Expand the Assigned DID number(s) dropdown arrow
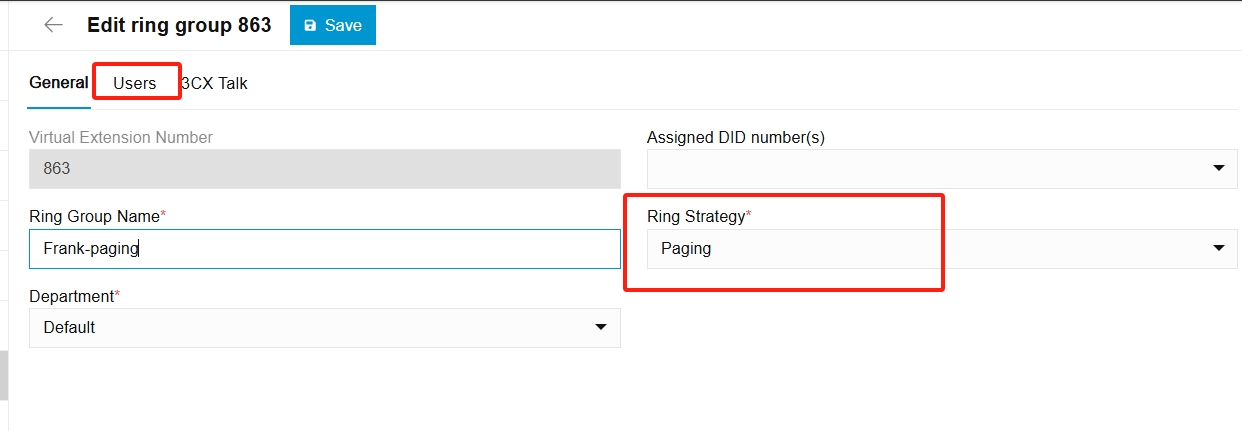Viewport: 1242px width, 431px height. pyautogui.click(x=1218, y=168)
